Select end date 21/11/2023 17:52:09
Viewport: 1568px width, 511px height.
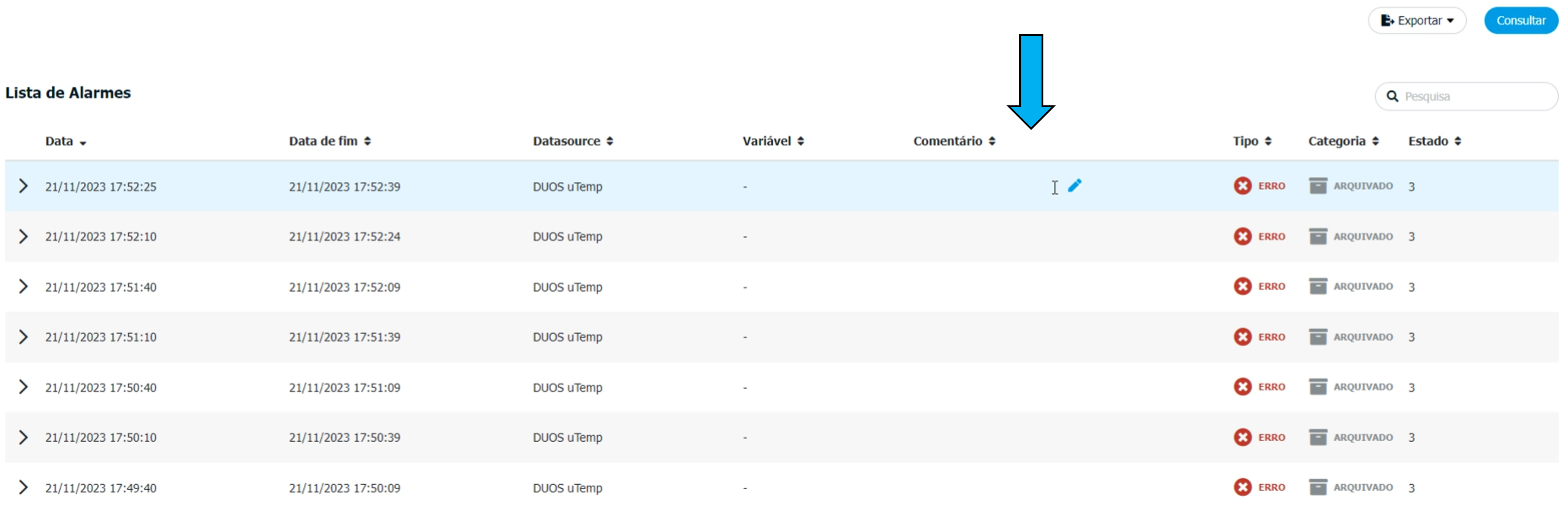click(x=345, y=287)
